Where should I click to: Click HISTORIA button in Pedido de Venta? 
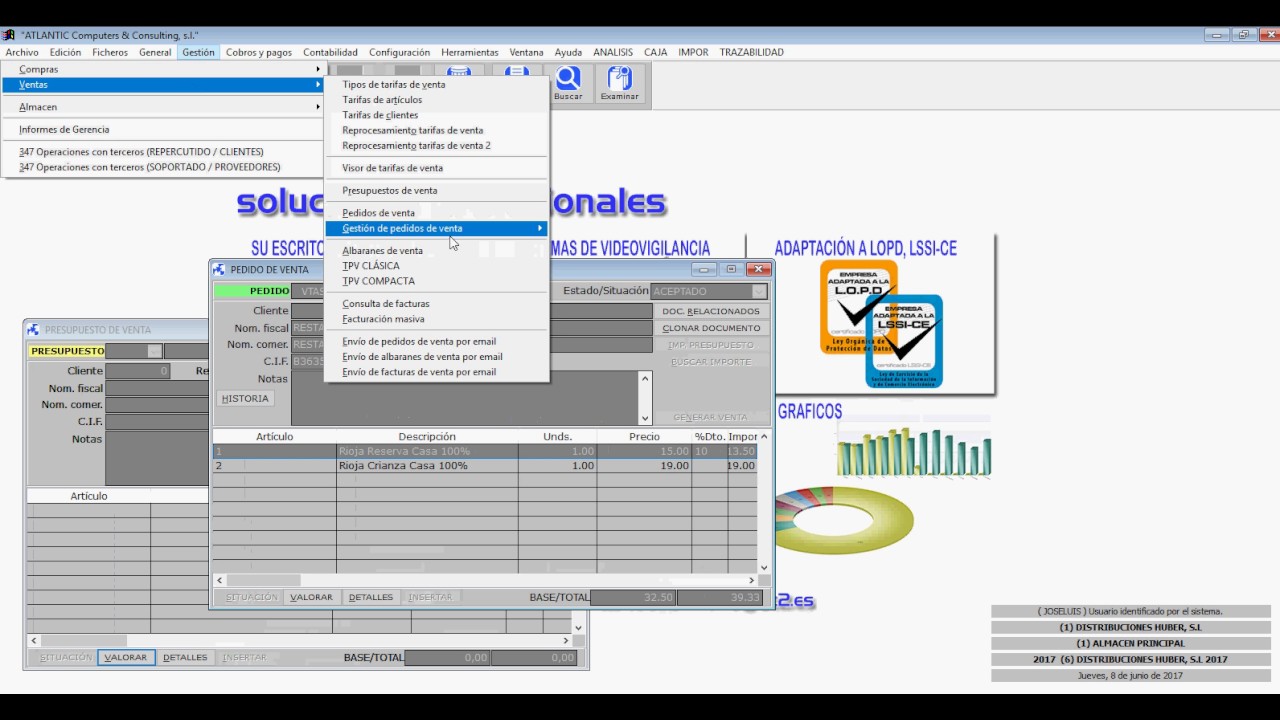click(x=245, y=398)
